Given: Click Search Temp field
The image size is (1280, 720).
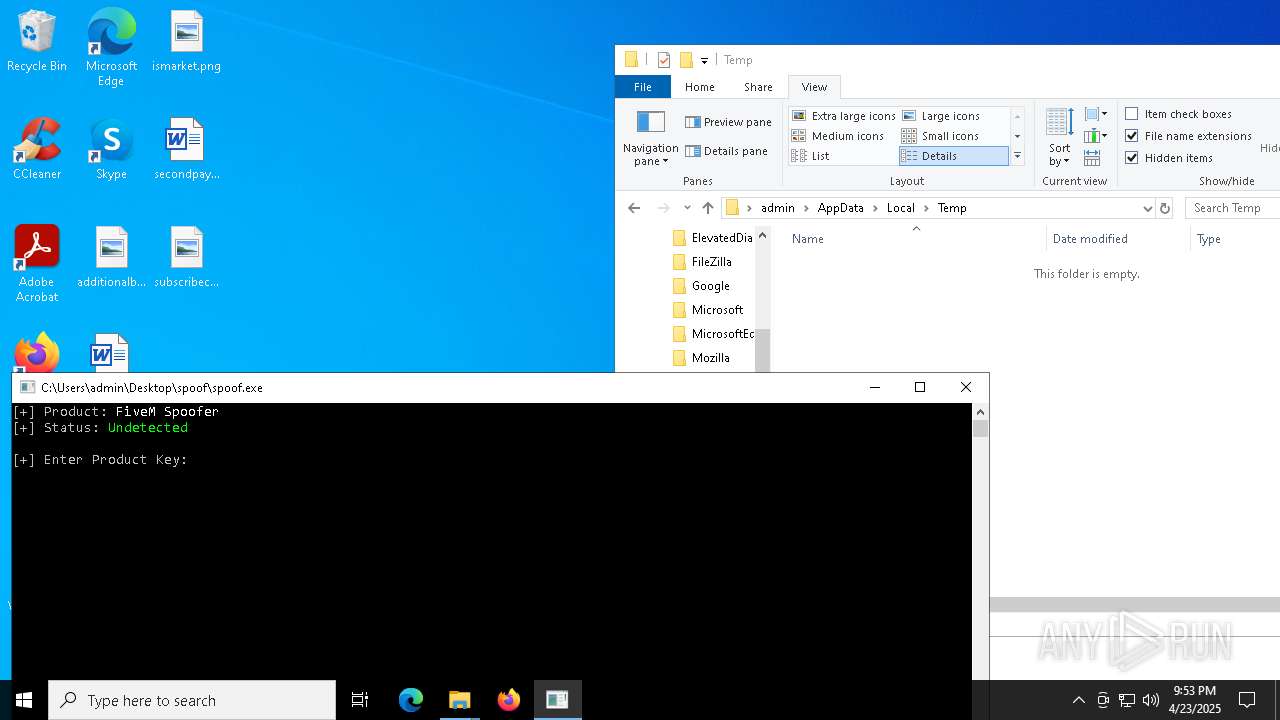Looking at the screenshot, I should (x=1233, y=208).
